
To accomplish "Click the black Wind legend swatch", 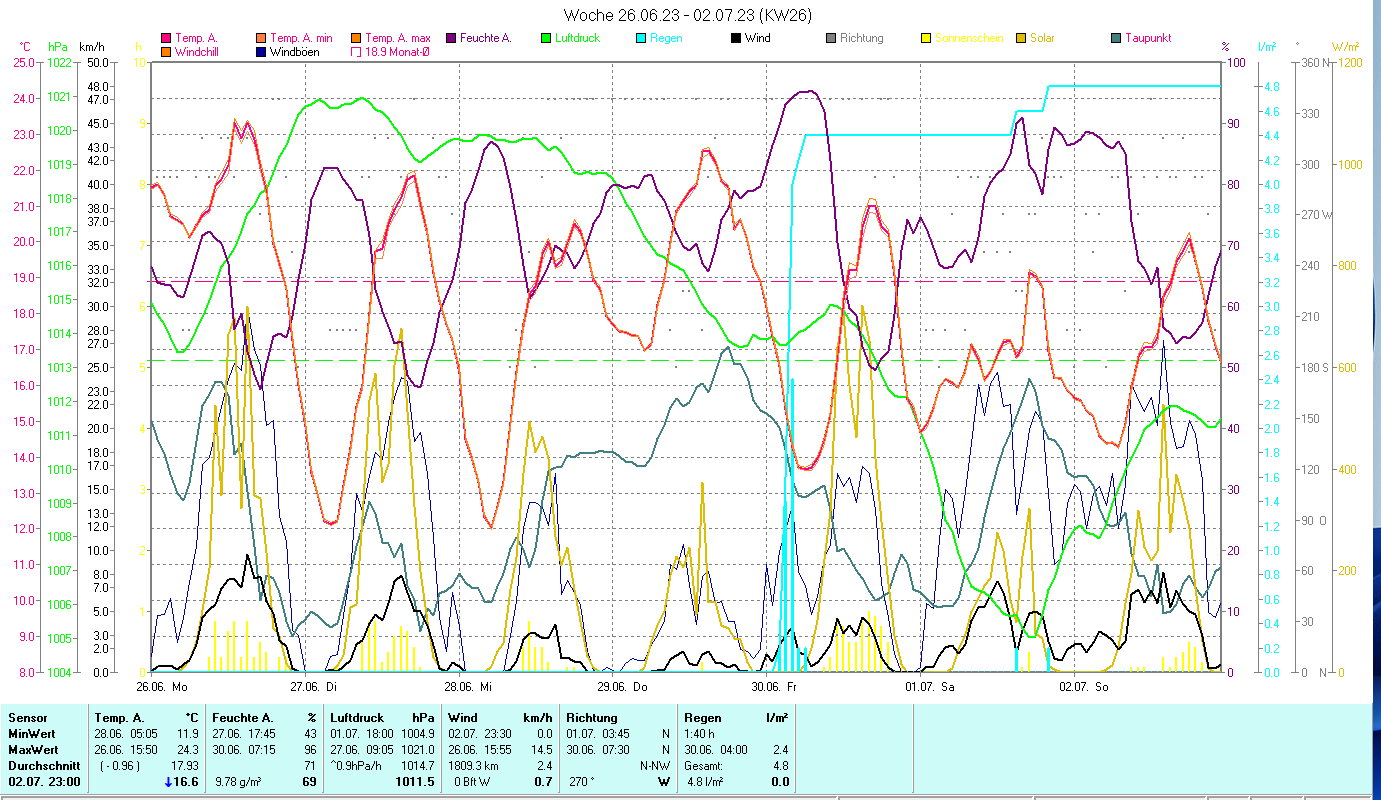I will click(736, 39).
